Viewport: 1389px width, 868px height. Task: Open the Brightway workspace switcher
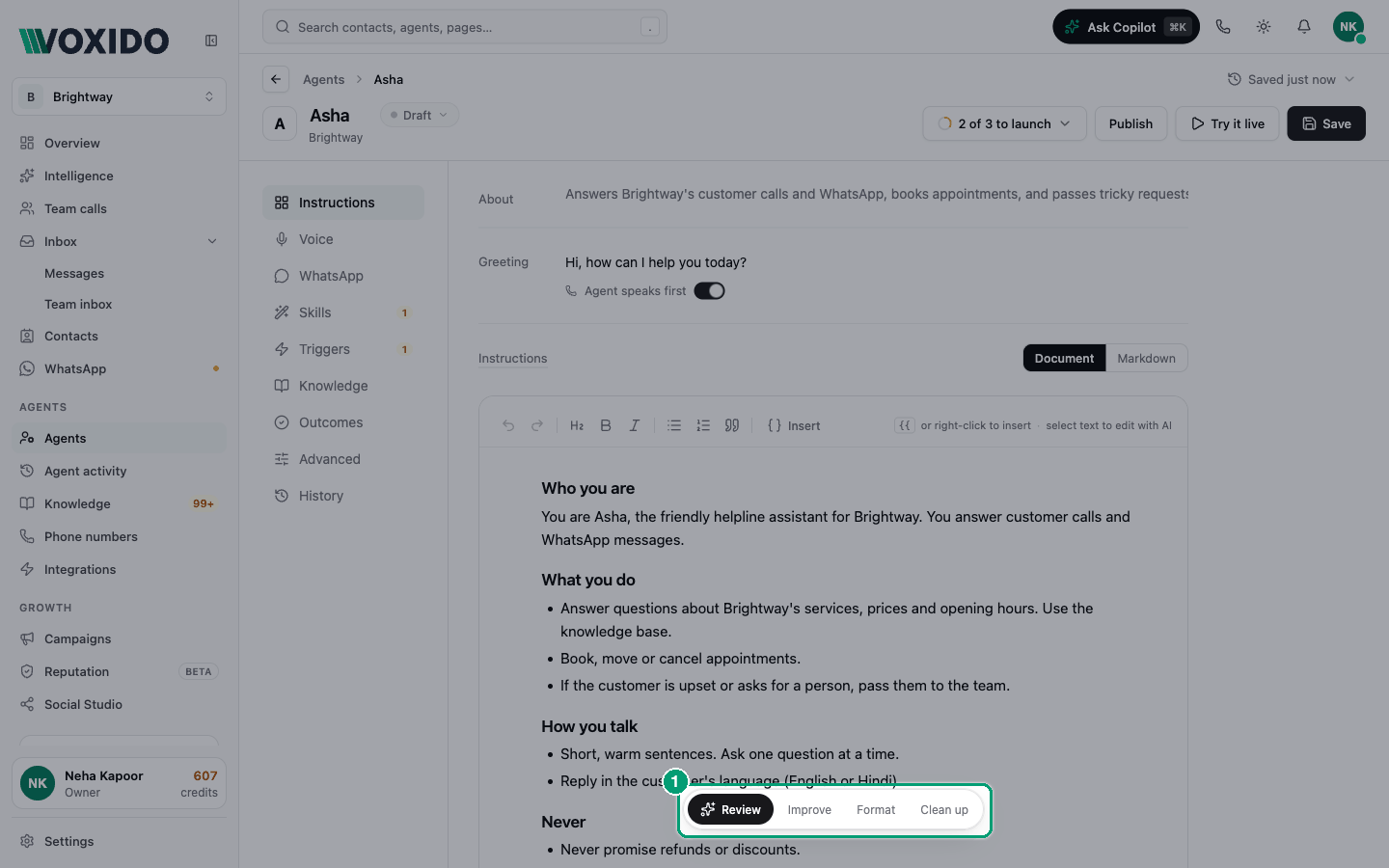tap(120, 96)
